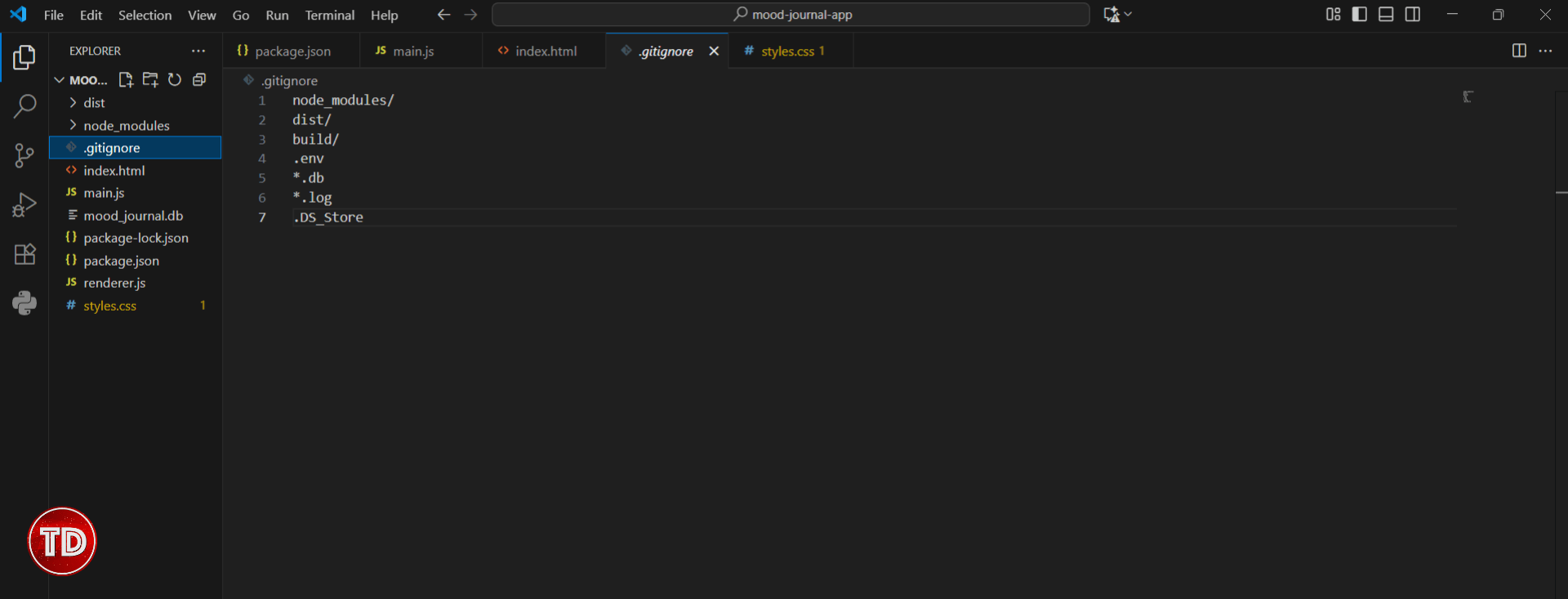The width and height of the screenshot is (1568, 599).
Task: Click the New Folder icon in Explorer
Action: click(x=150, y=80)
